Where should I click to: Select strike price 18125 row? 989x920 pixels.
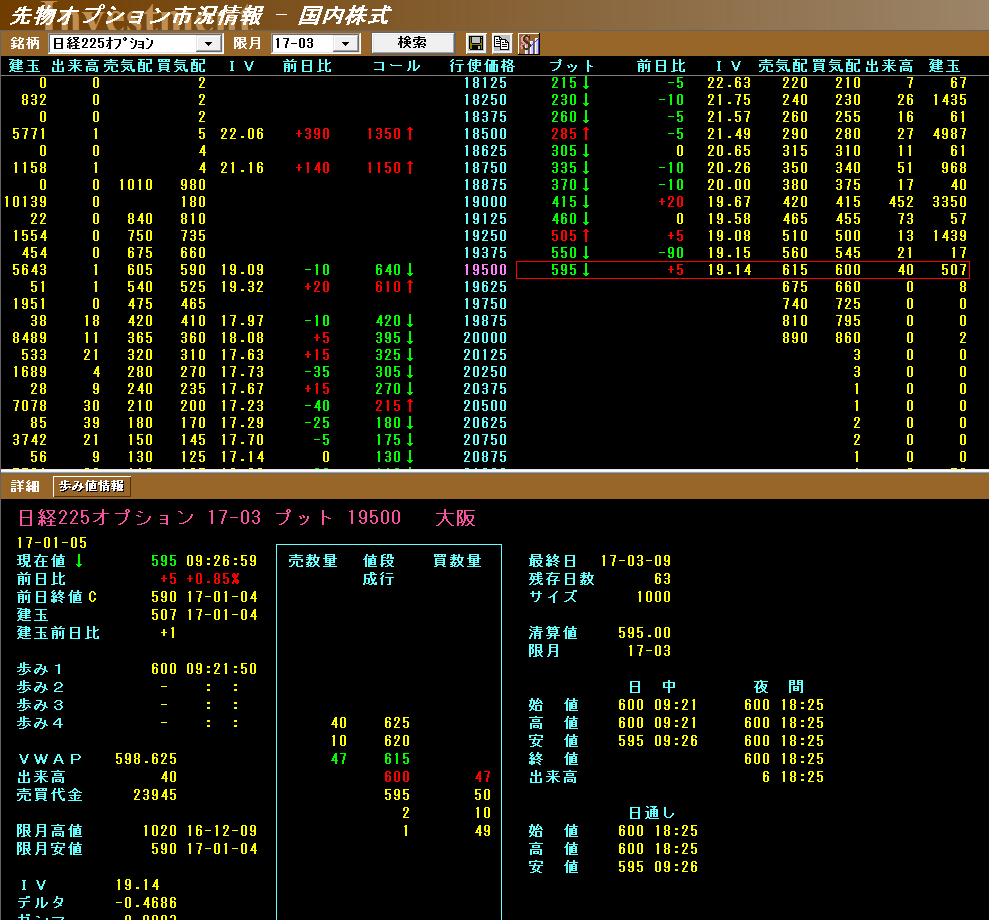[x=485, y=83]
